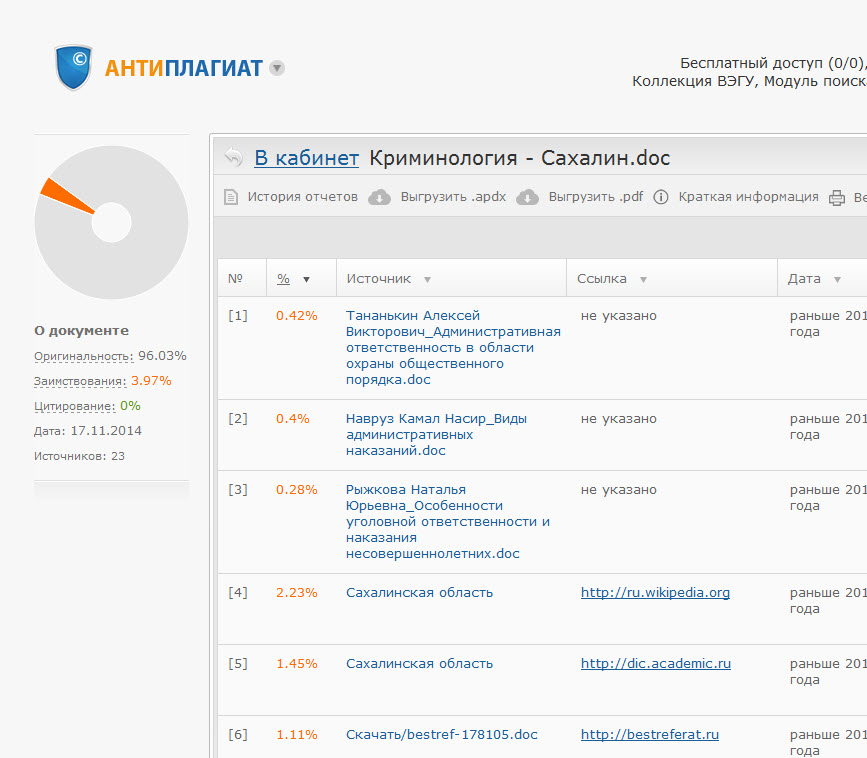Open the Источник column dropdown arrow
Screen dimensions: 867x758
(x=427, y=279)
